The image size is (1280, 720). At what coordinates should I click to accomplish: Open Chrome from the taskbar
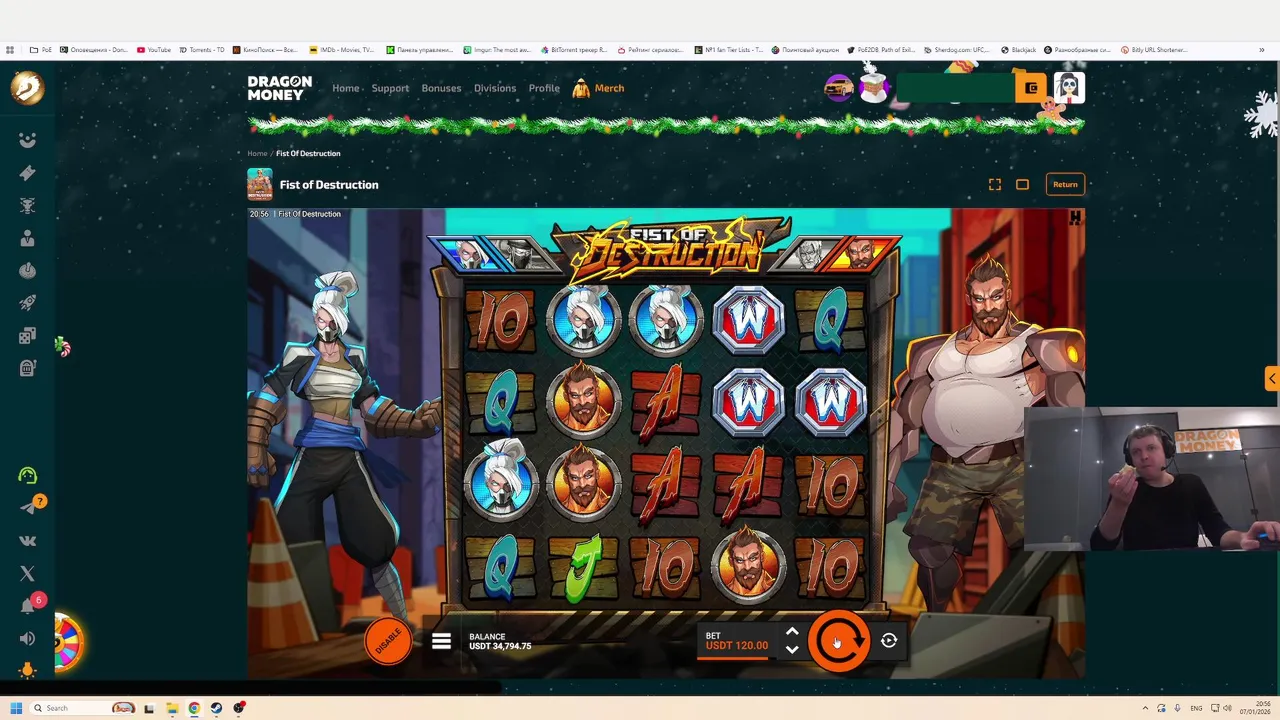(x=194, y=708)
